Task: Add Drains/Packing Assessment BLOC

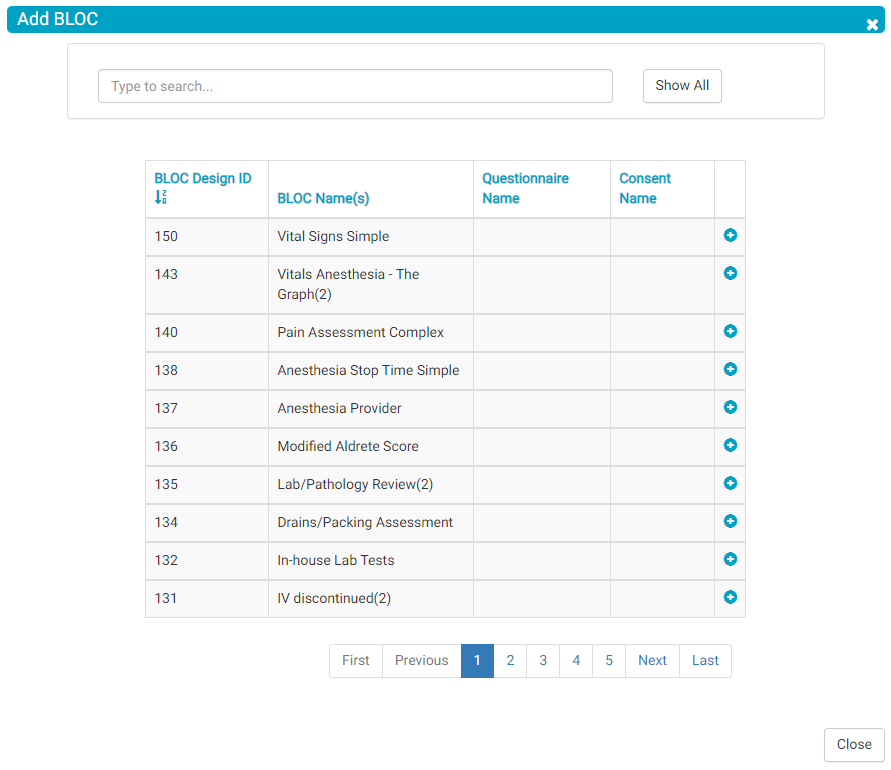Action: (730, 521)
